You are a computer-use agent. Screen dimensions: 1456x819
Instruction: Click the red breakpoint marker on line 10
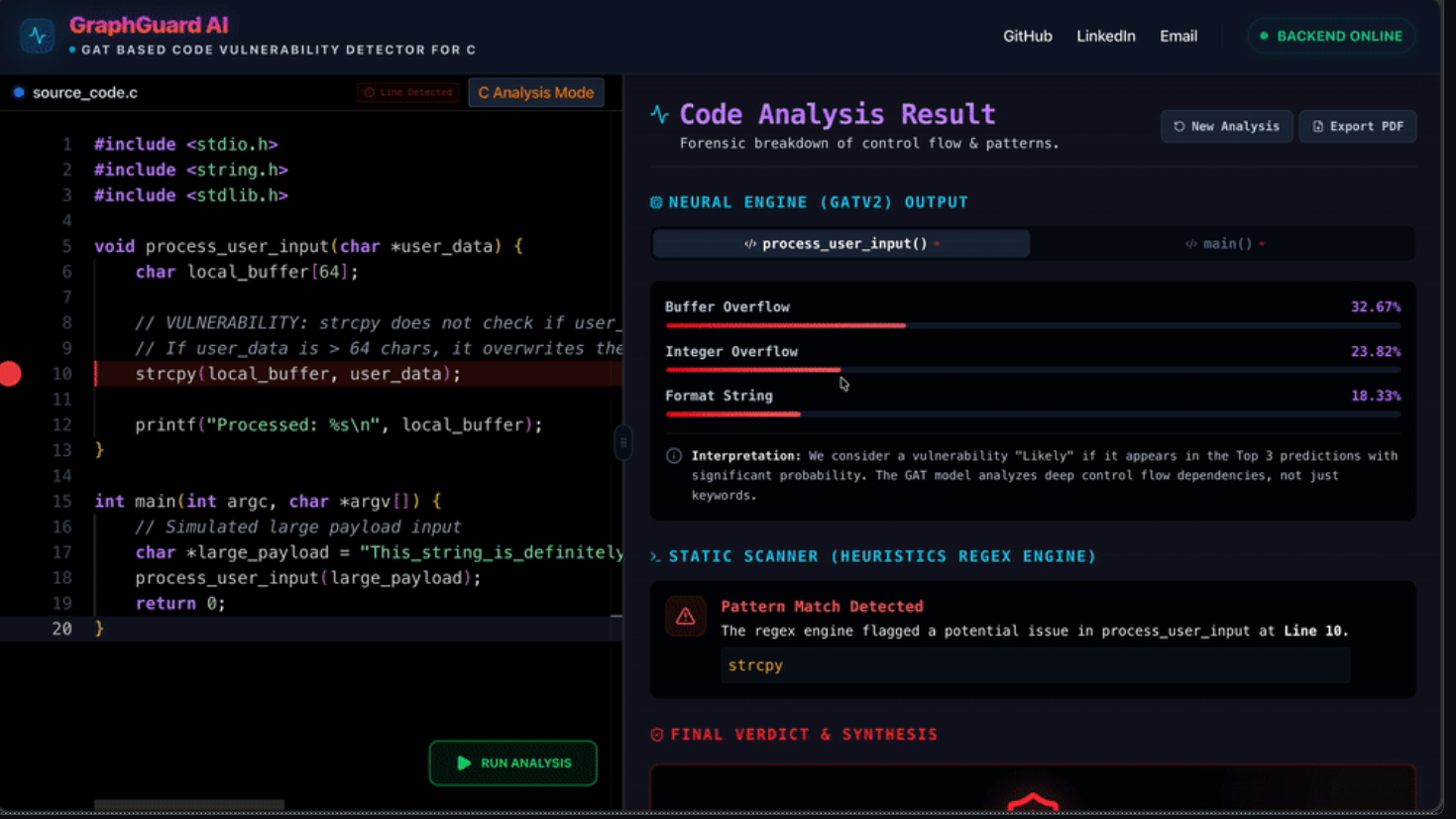point(10,374)
